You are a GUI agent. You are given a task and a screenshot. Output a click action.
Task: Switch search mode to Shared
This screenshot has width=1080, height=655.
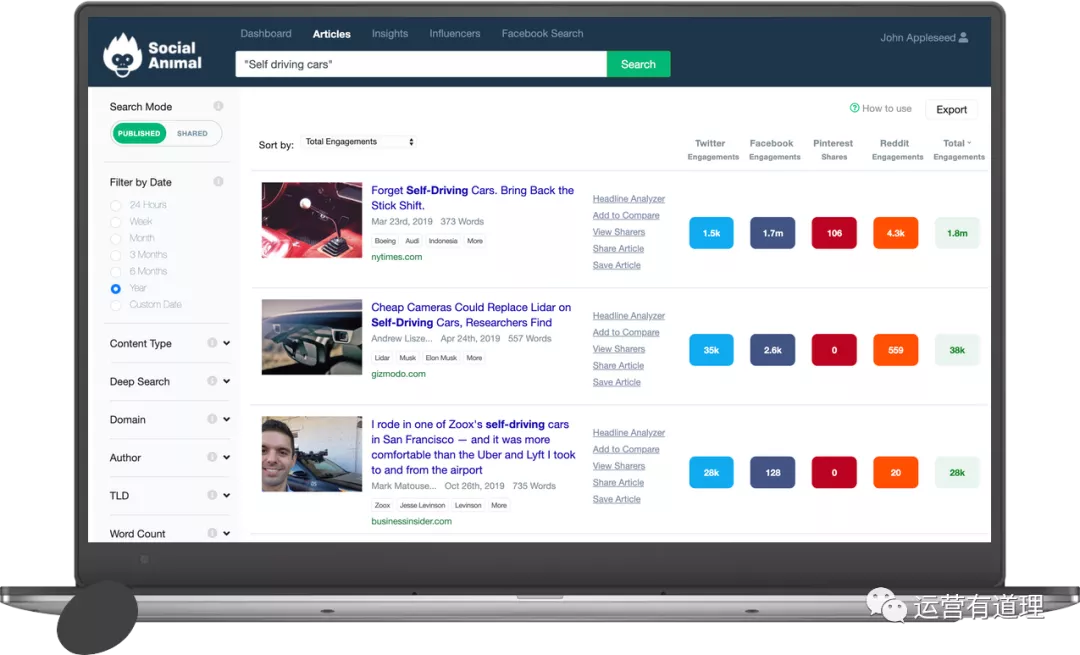(192, 133)
